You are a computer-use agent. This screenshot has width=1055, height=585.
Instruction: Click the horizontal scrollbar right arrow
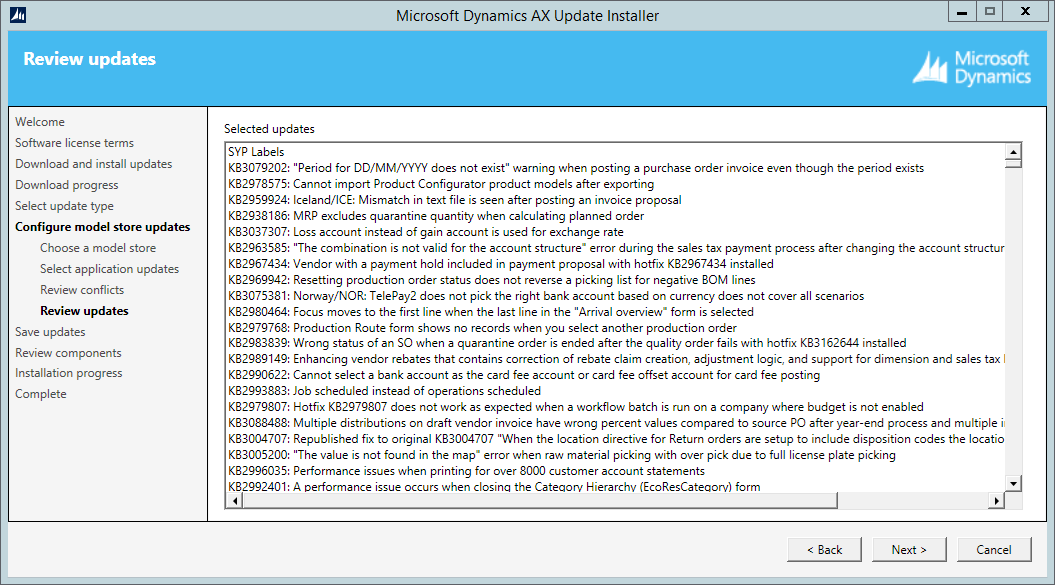(x=996, y=500)
